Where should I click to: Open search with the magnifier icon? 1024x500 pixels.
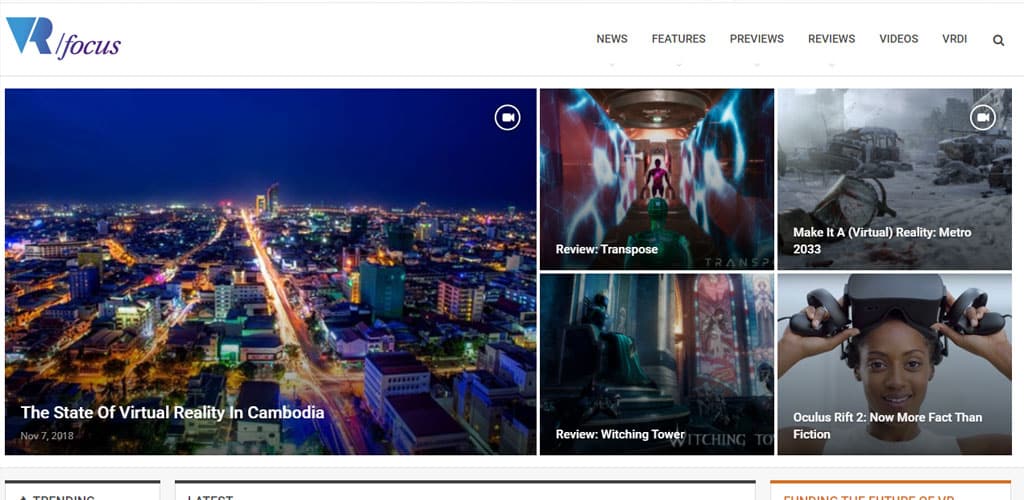[x=998, y=40]
